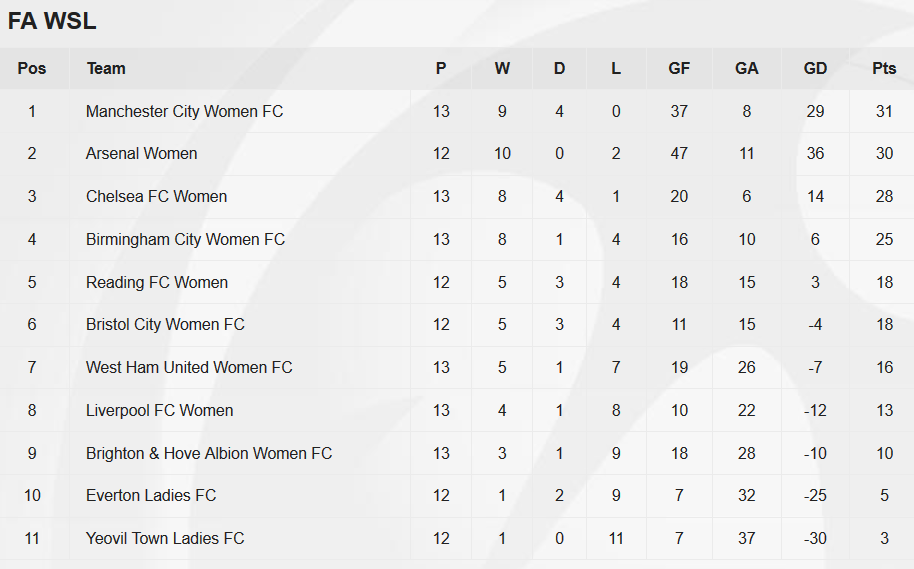Click the Birmingham City Women FC name
Screen dimensions: 914x569
point(185,240)
